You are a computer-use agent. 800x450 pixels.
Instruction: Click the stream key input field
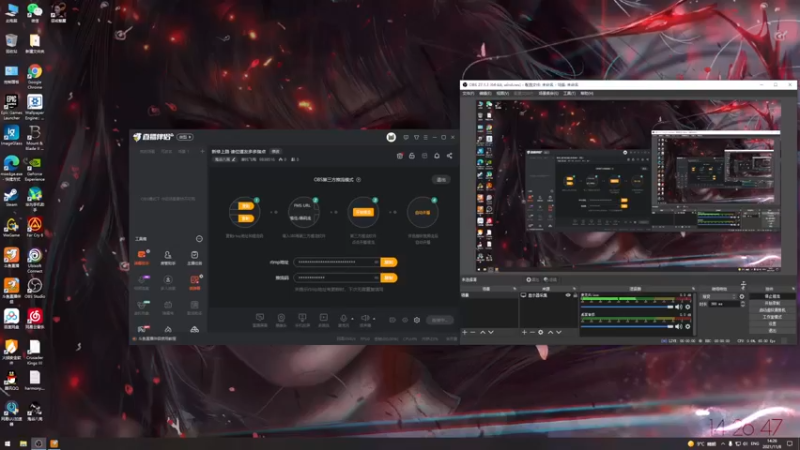[337, 278]
